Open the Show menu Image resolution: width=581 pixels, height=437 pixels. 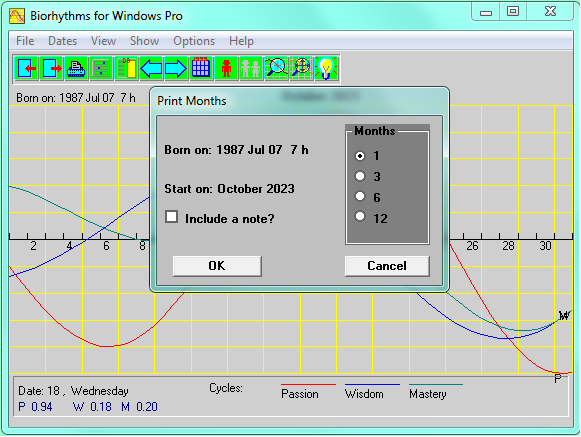pos(144,41)
